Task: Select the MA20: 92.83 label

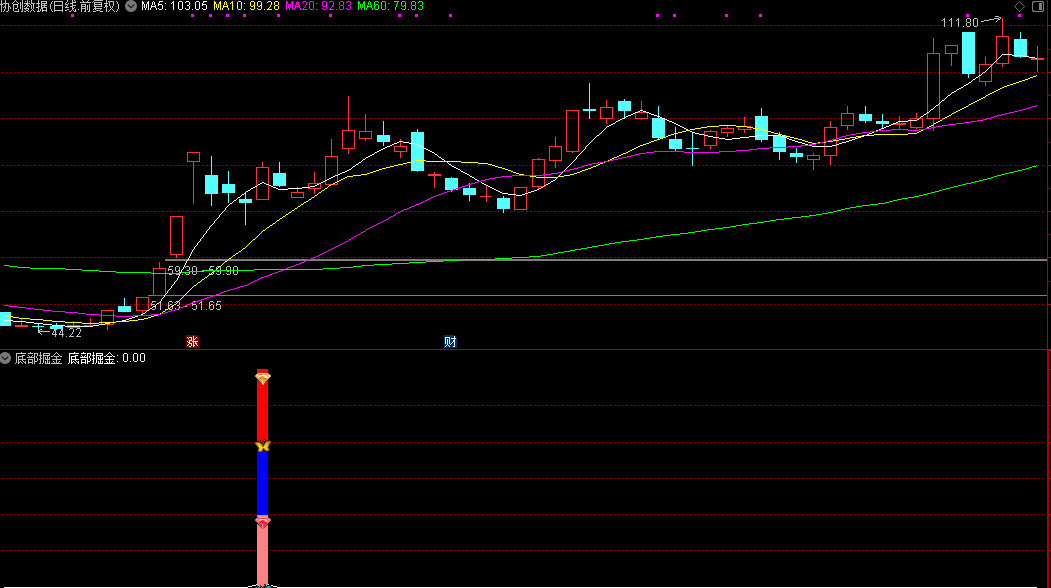Action: click(318, 6)
